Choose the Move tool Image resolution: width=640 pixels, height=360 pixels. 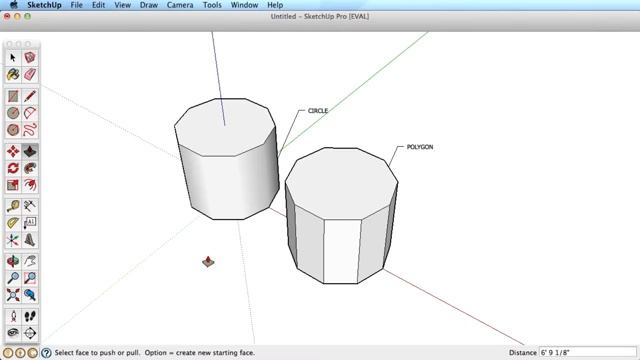click(x=13, y=151)
